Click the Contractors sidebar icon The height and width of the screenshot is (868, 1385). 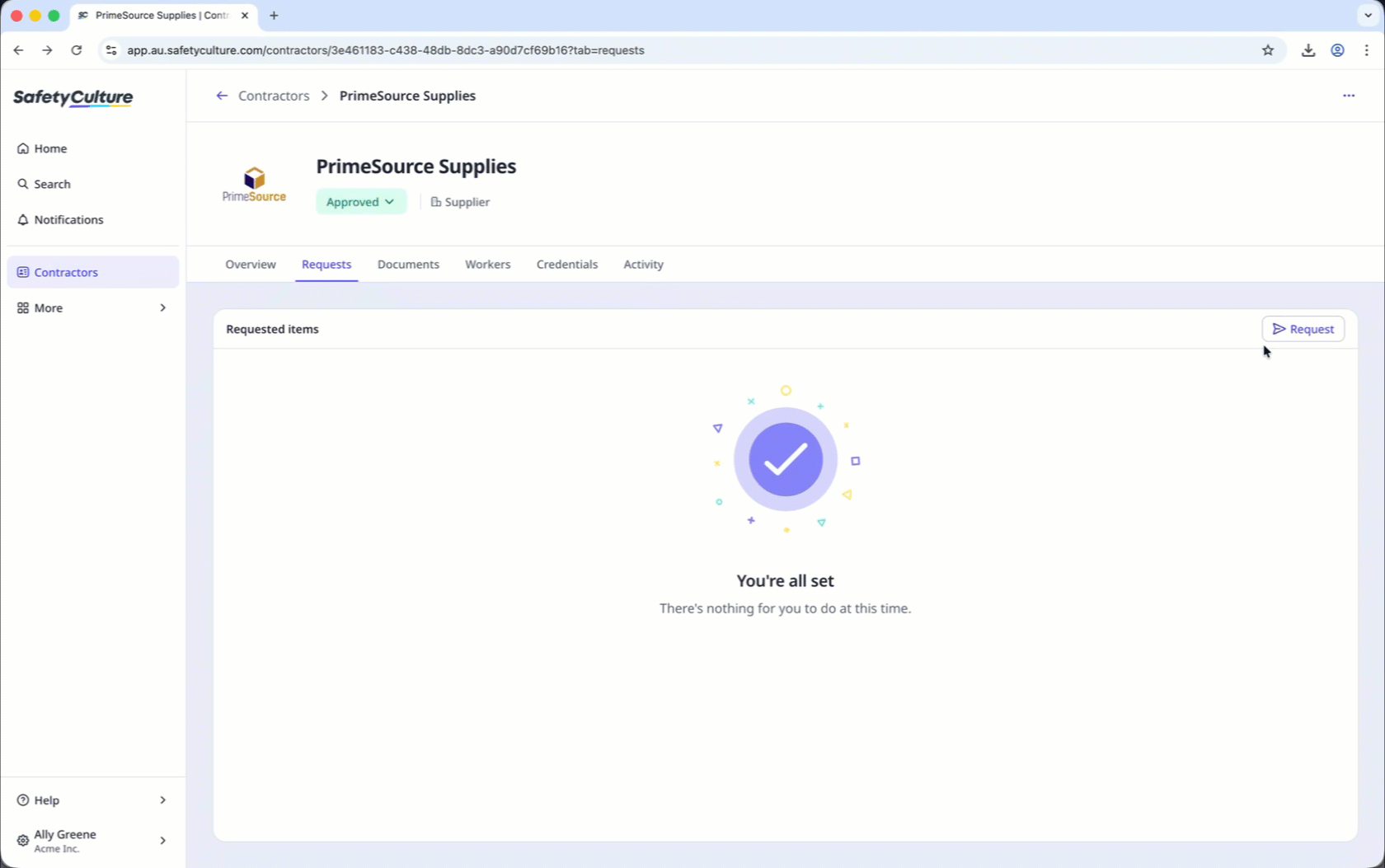click(23, 272)
